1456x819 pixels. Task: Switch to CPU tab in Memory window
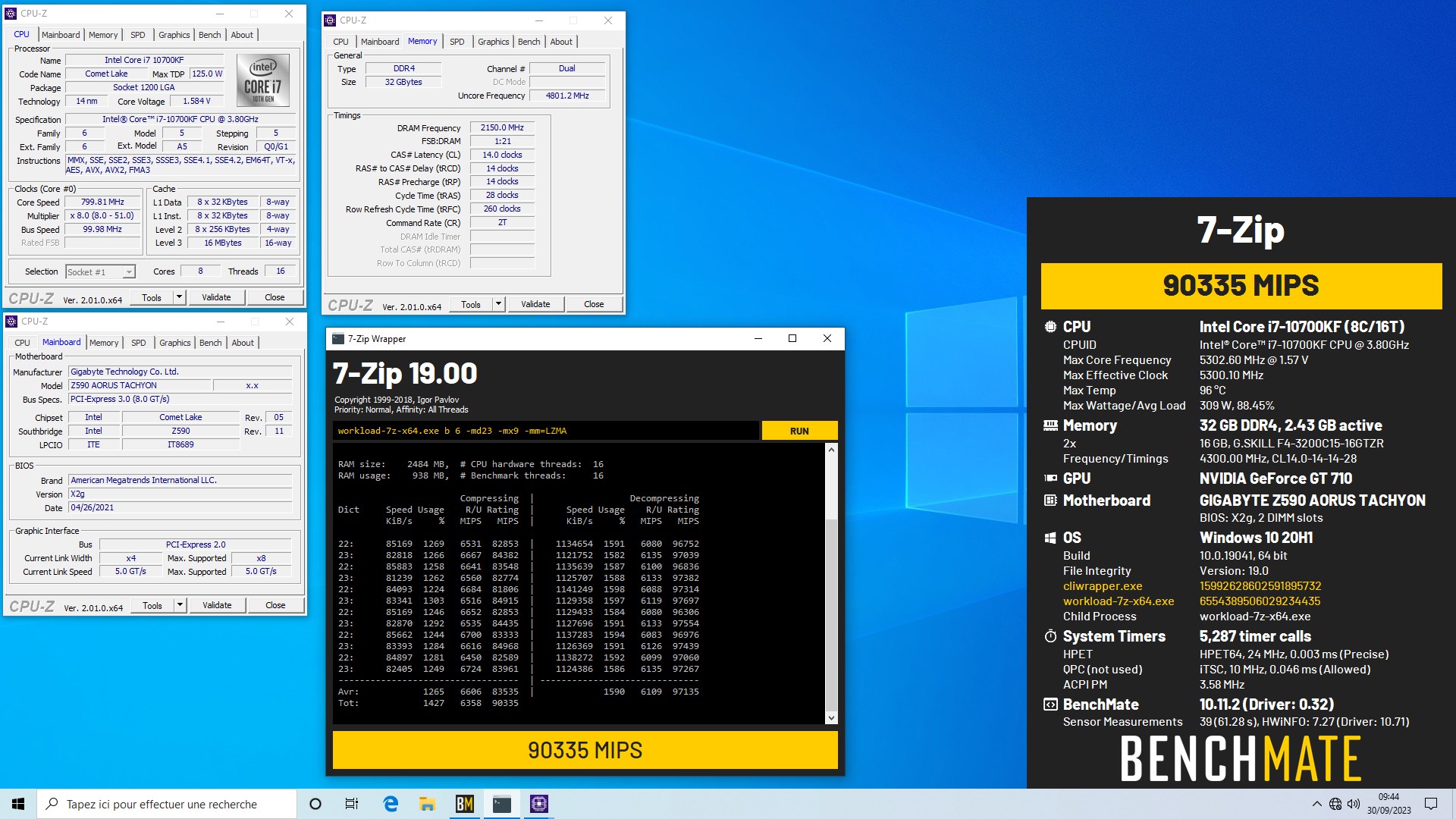(x=340, y=42)
